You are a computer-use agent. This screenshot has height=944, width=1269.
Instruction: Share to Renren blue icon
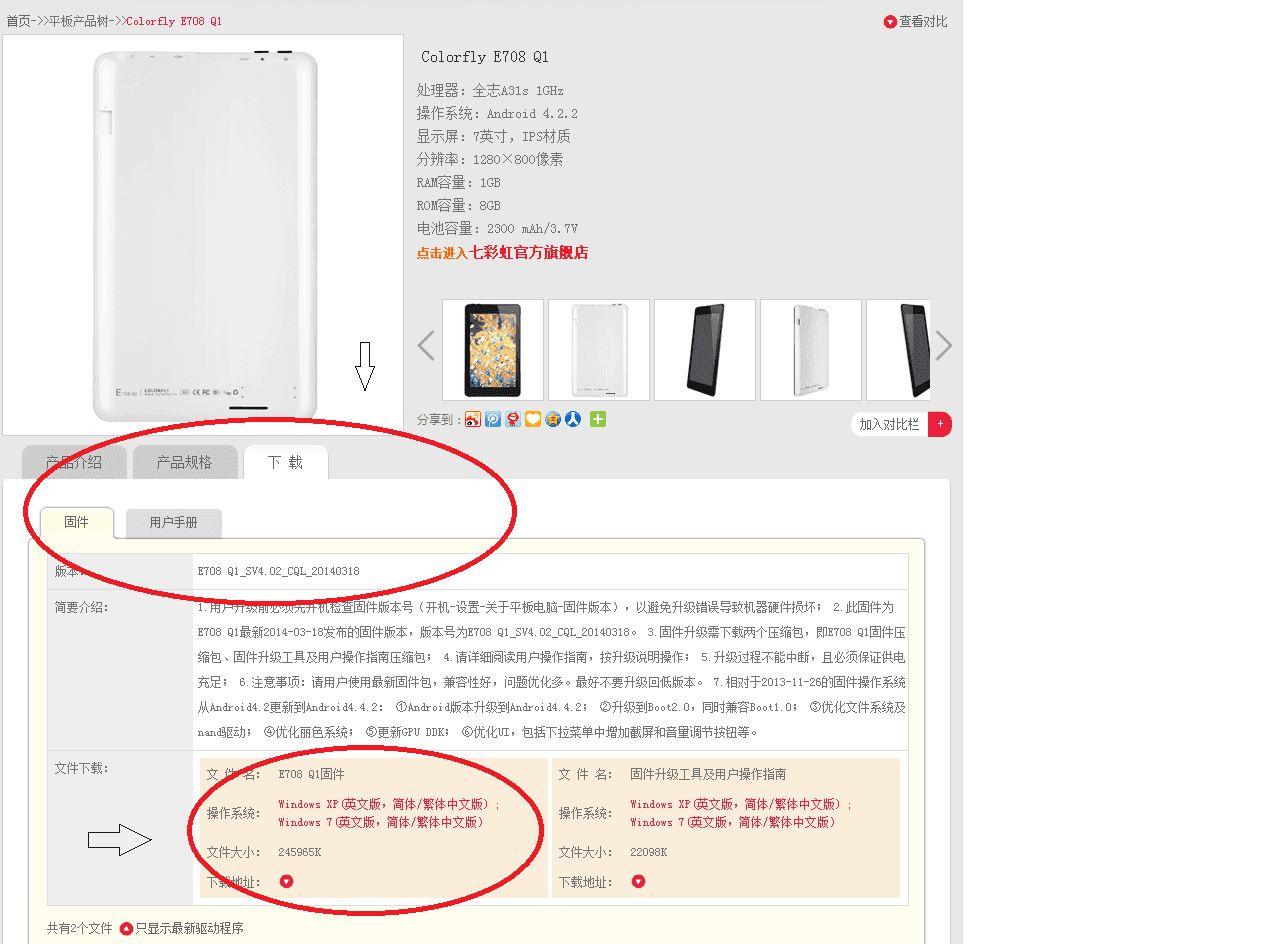(x=573, y=420)
